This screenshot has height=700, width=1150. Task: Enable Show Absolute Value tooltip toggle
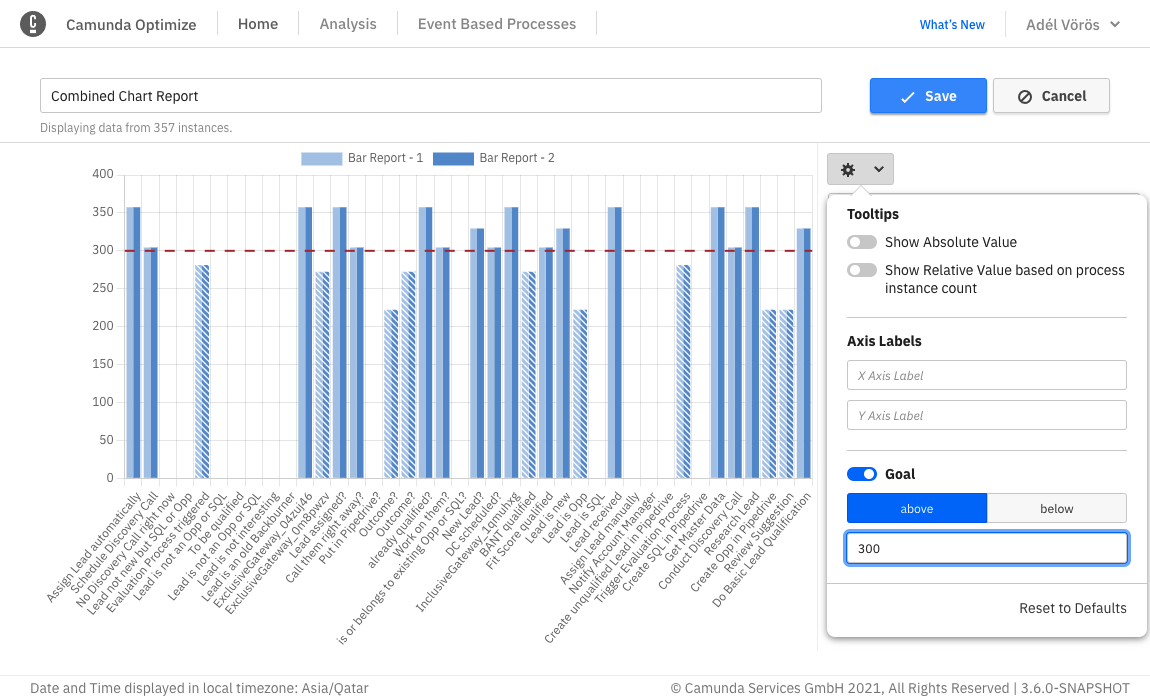[x=861, y=242]
